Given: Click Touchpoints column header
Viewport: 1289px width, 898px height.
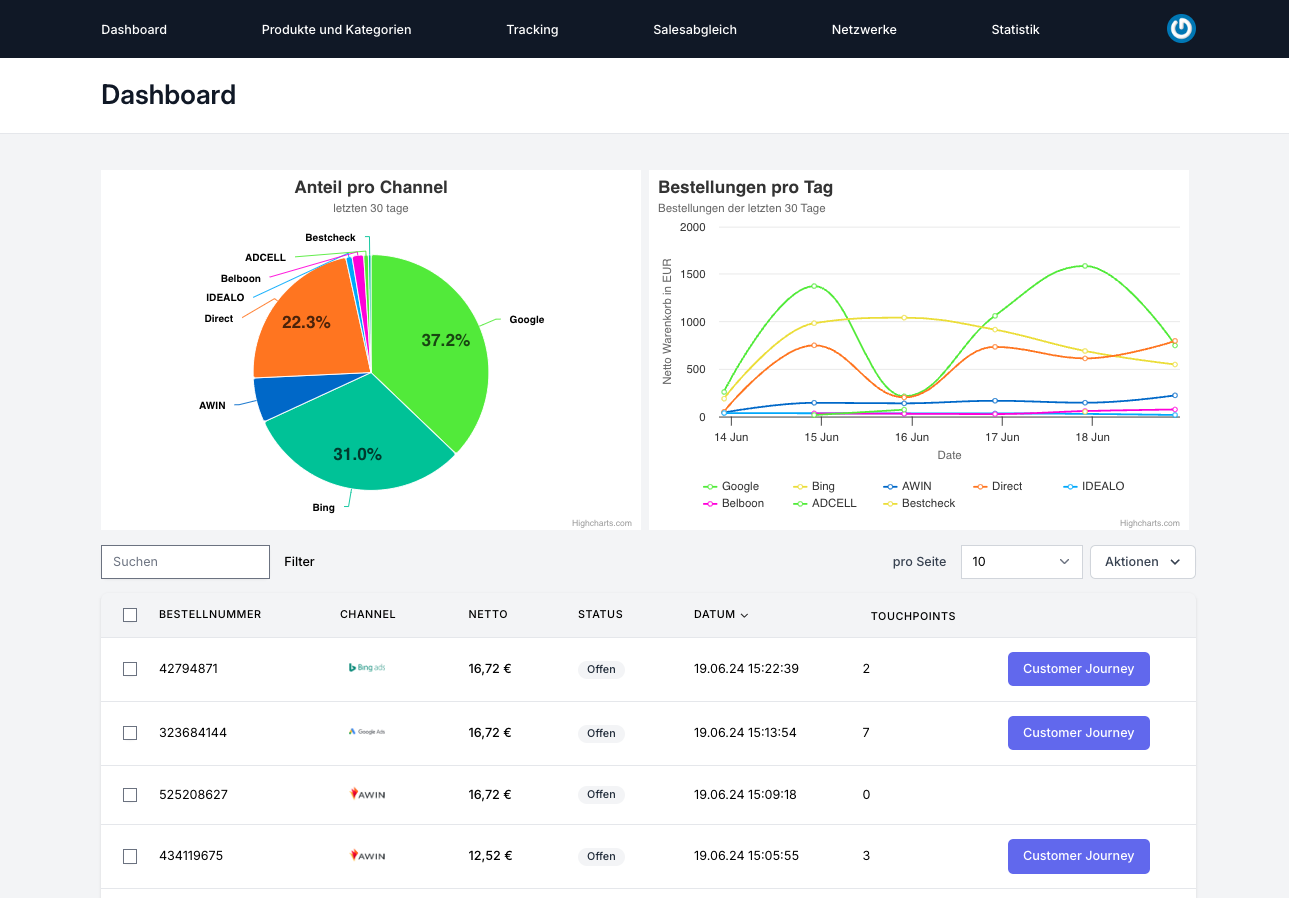Looking at the screenshot, I should pyautogui.click(x=913, y=616).
